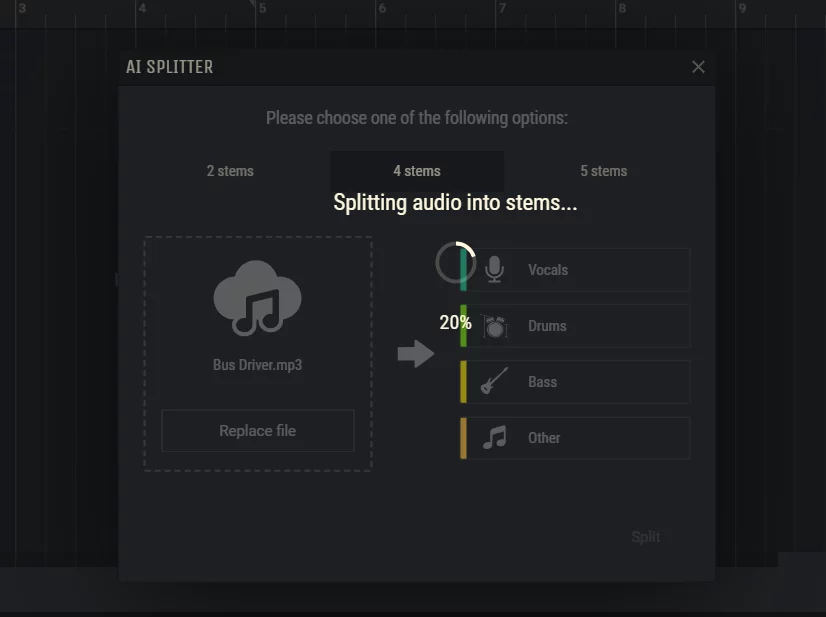The image size is (826, 617).
Task: Click the orange Other color strip
Action: (464, 438)
